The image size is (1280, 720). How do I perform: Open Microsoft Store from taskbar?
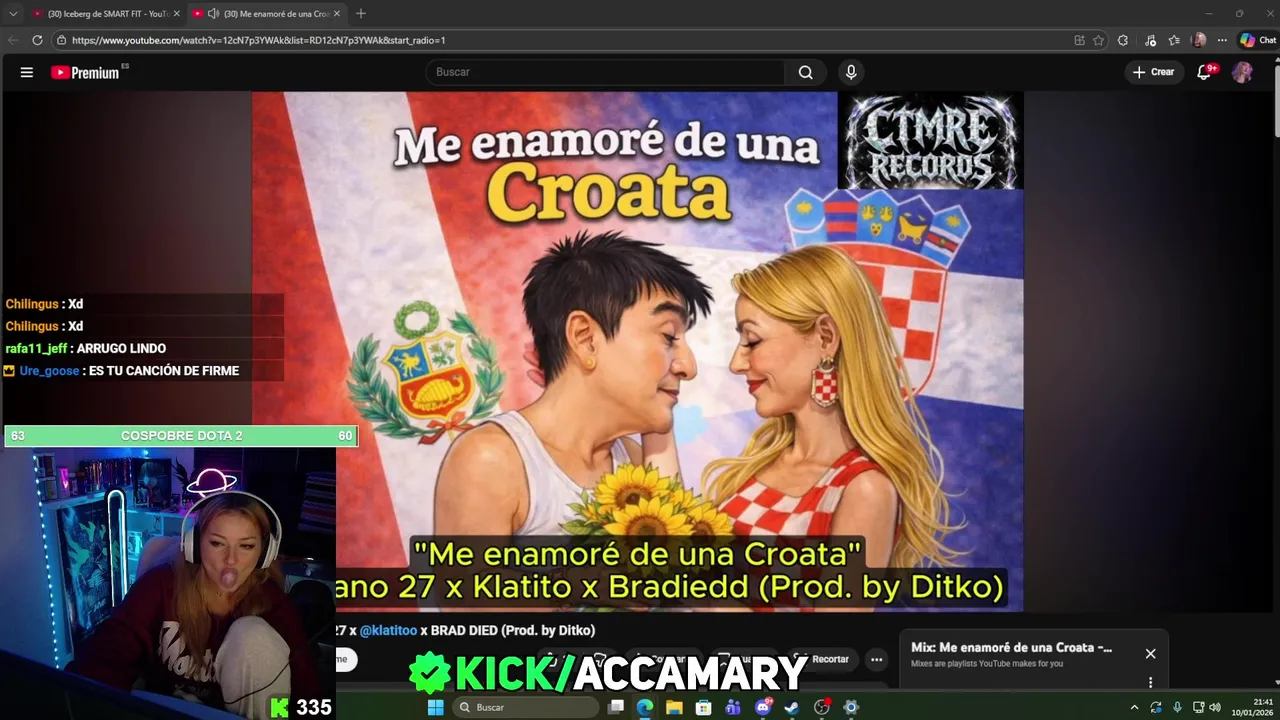[x=703, y=707]
